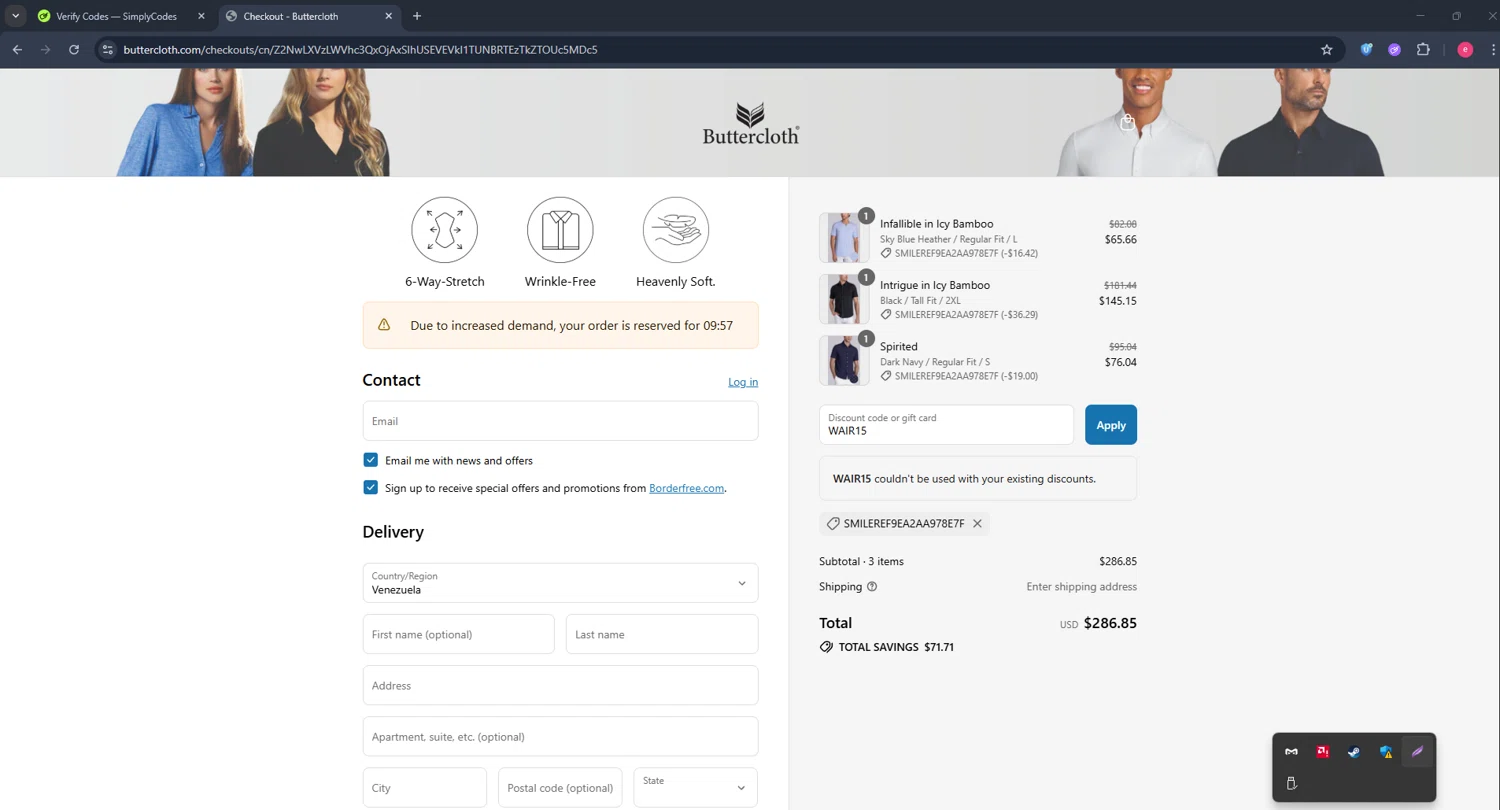Open the blue shield extension in toolbar
The width and height of the screenshot is (1500, 810).
coord(1366,49)
